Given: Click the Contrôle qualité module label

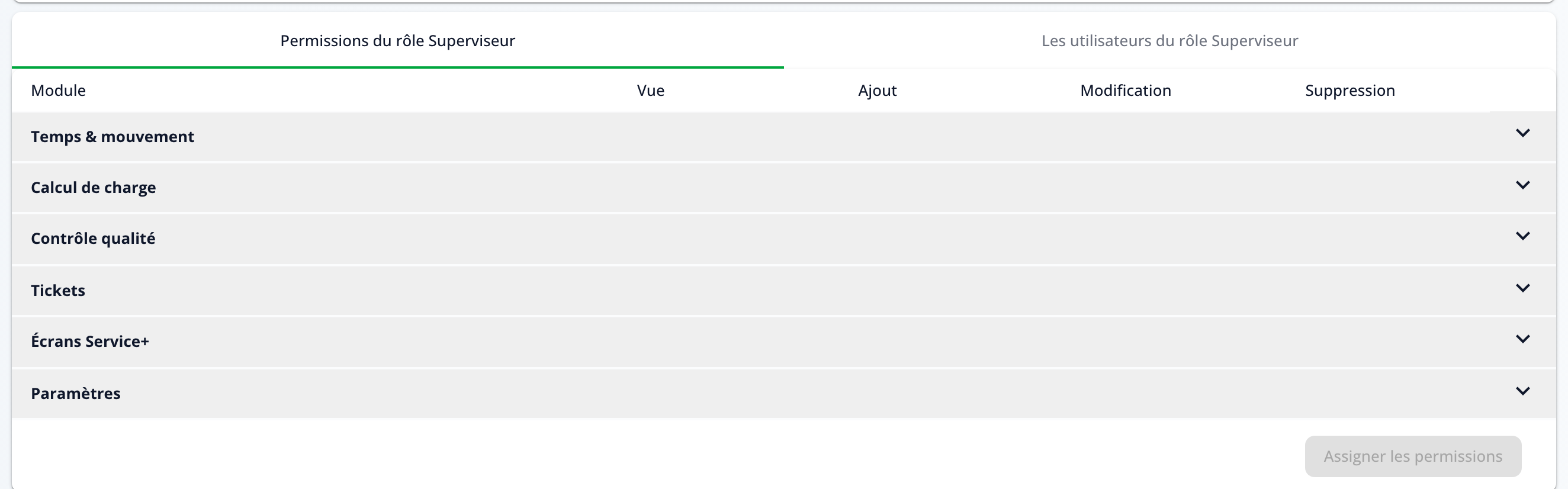Looking at the screenshot, I should (93, 239).
